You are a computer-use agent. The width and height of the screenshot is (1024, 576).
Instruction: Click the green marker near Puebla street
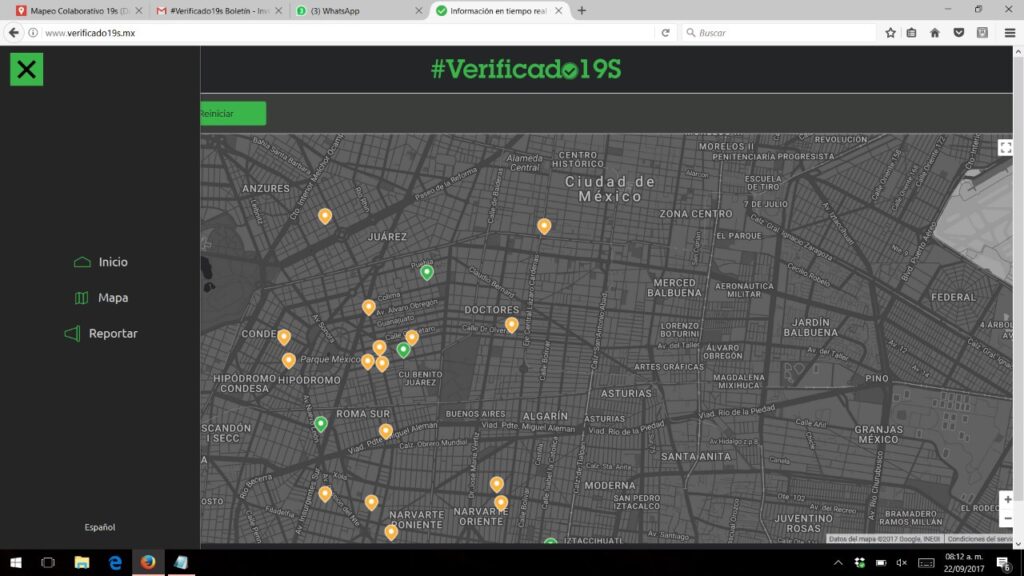pyautogui.click(x=427, y=271)
